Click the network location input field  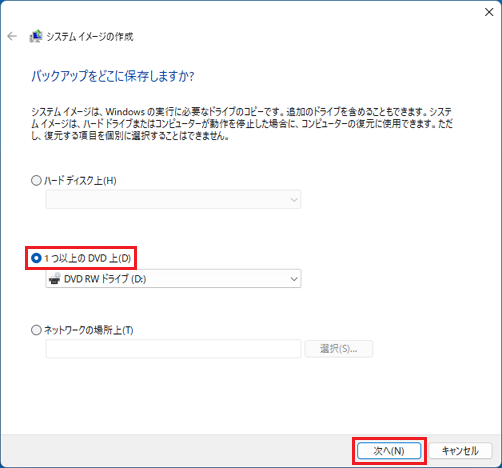pos(173,349)
